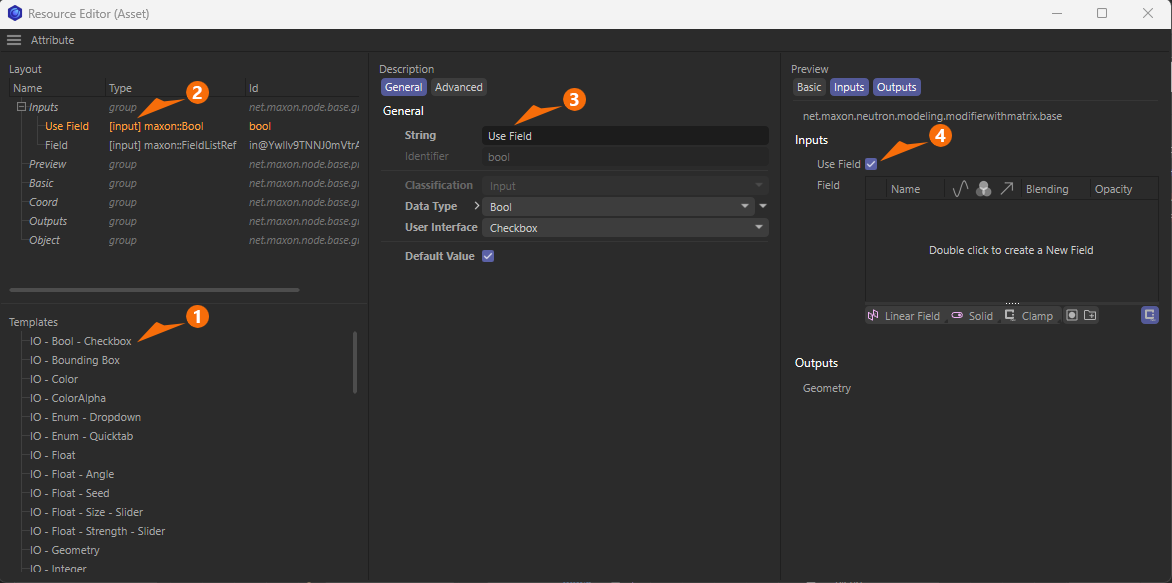Click the Id cell in@YwIlv9TNNJ0mVtrA

303,145
